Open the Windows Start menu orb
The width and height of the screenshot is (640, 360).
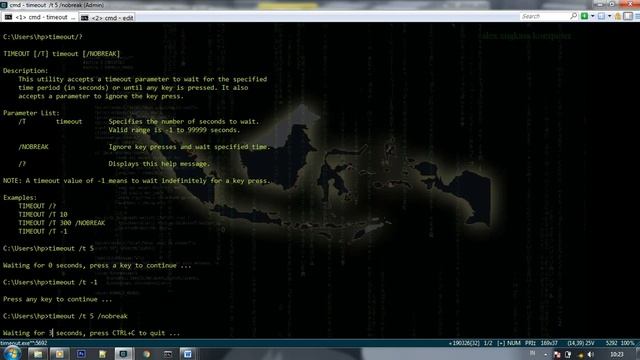(x=12, y=353)
